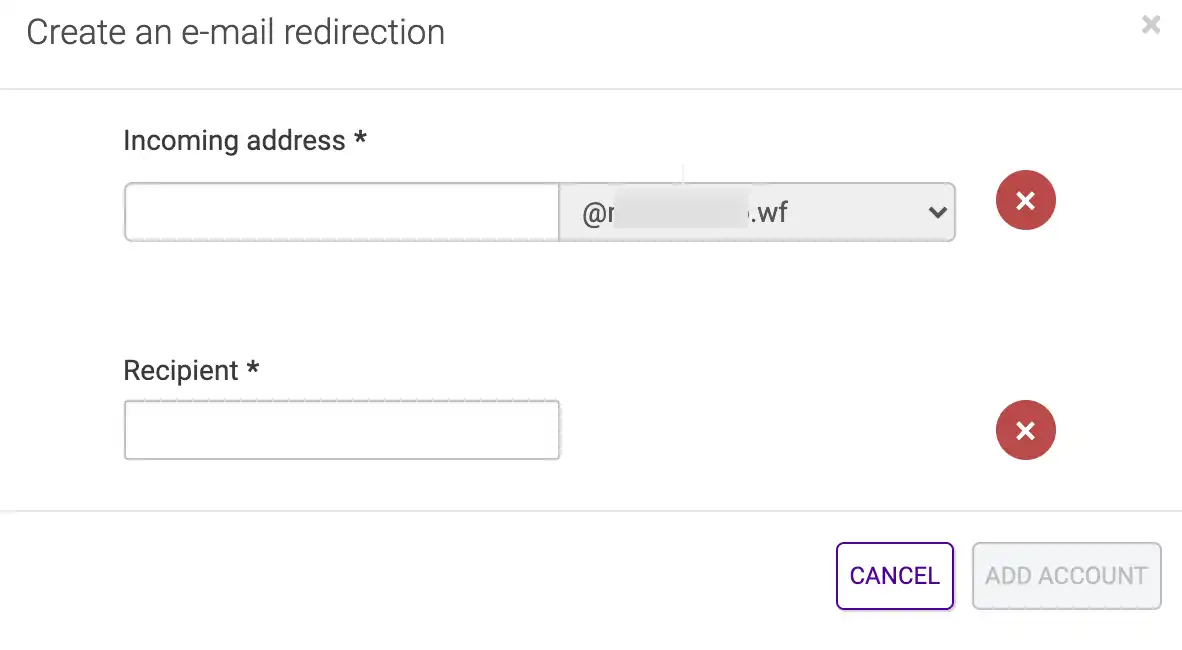Focus the Recipient input field
Image resolution: width=1182 pixels, height=650 pixels.
coord(341,430)
